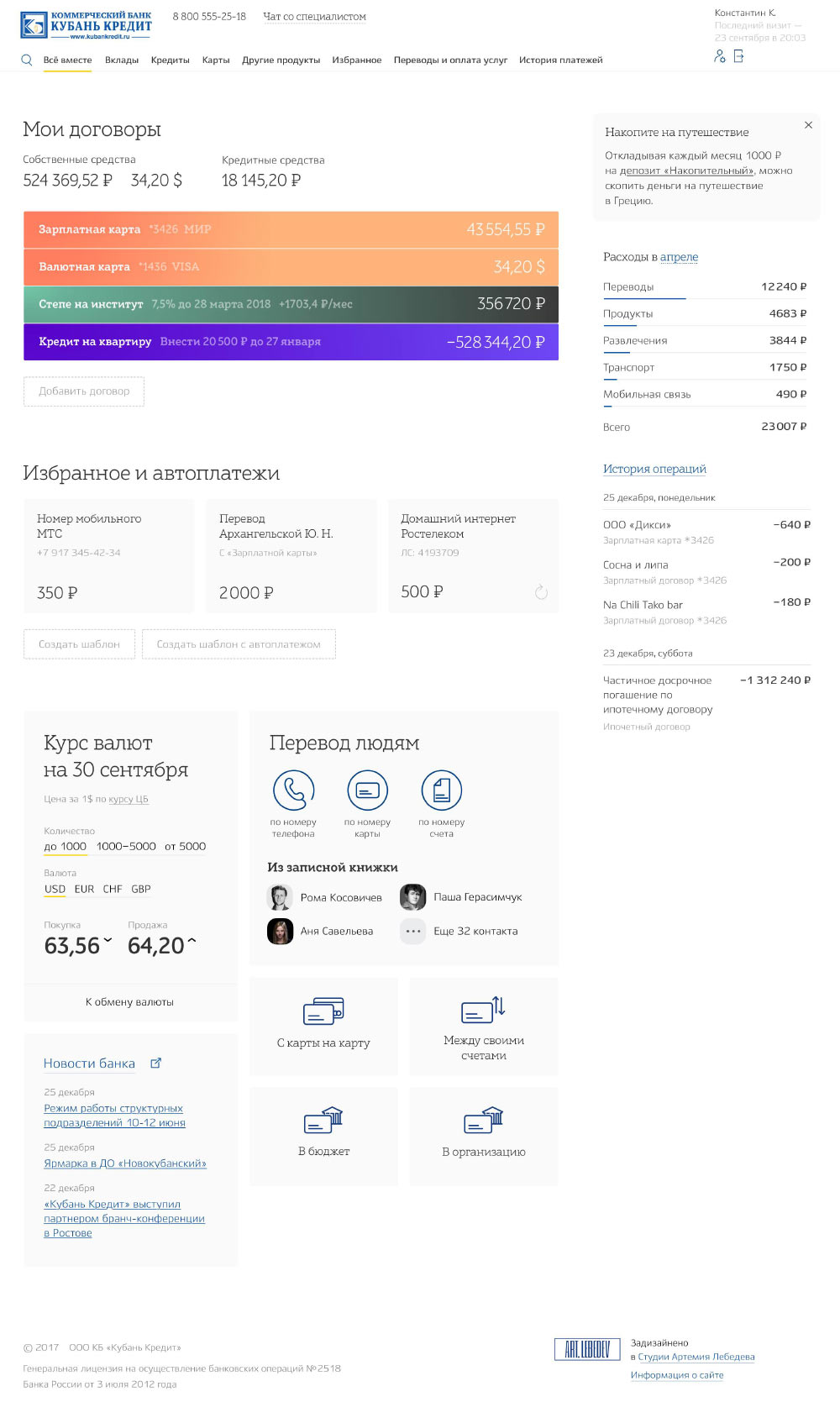Viewport: 840px width, 1418px height.
Task: Open the История операций link
Action: 654,469
